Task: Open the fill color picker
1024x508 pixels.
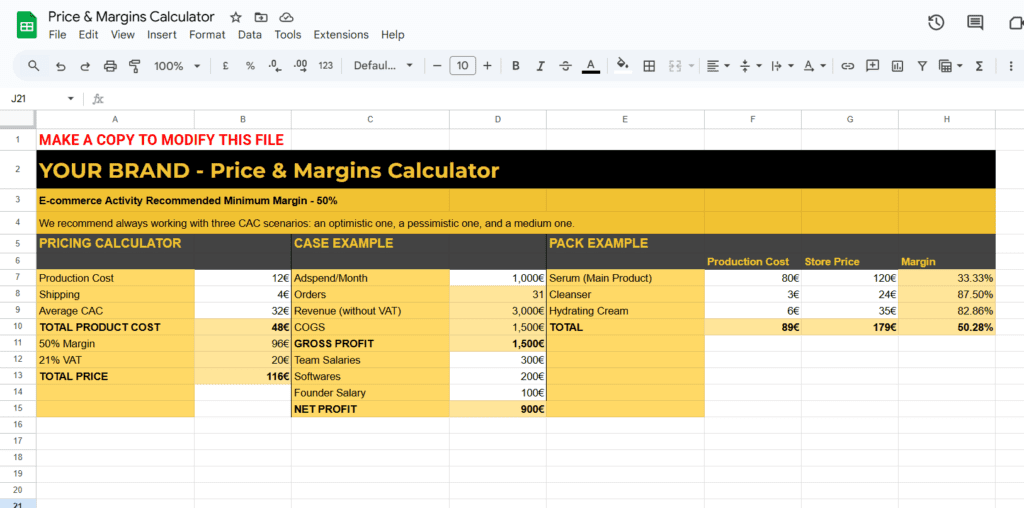Action: point(622,66)
